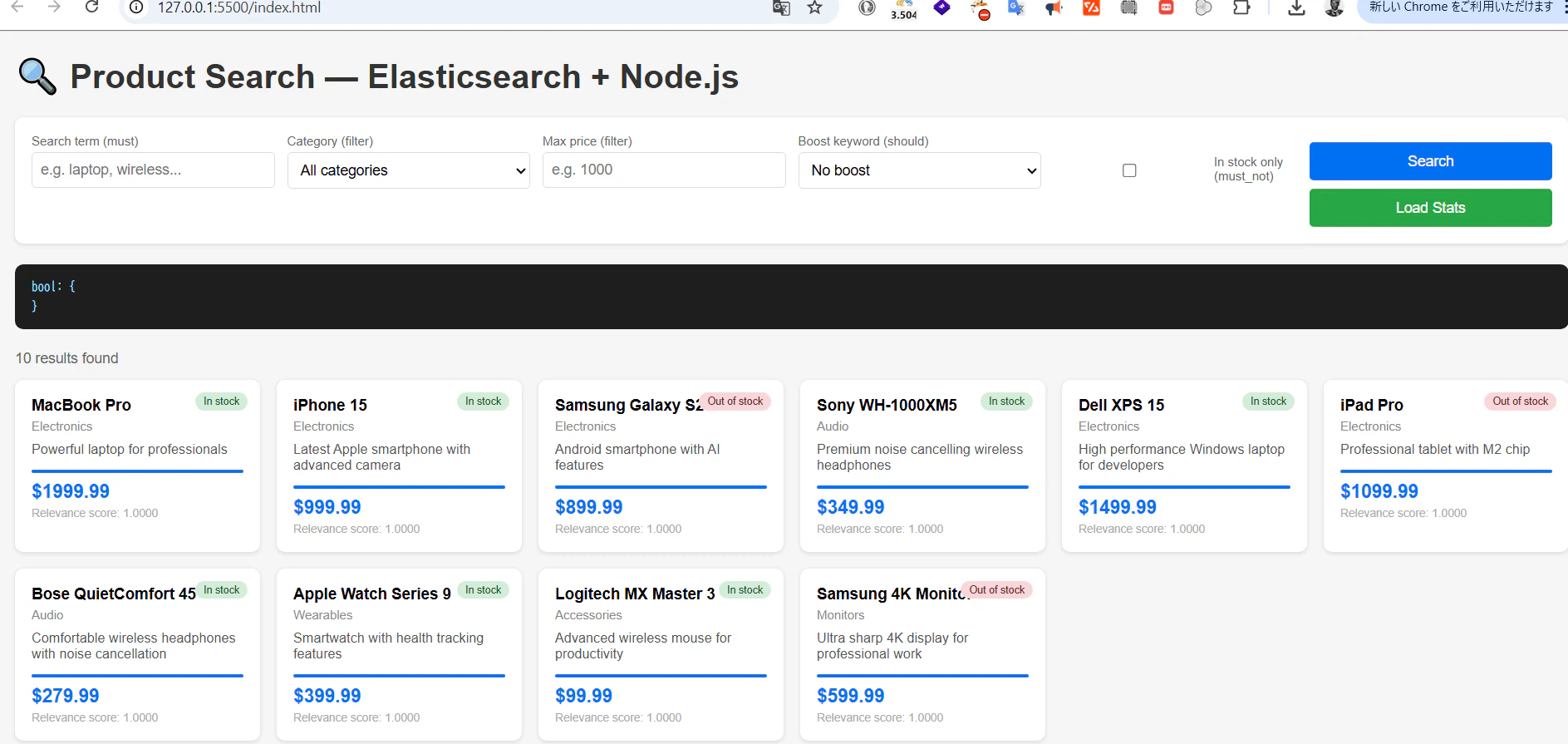Click the gray circular extension icon after the star

point(867,7)
